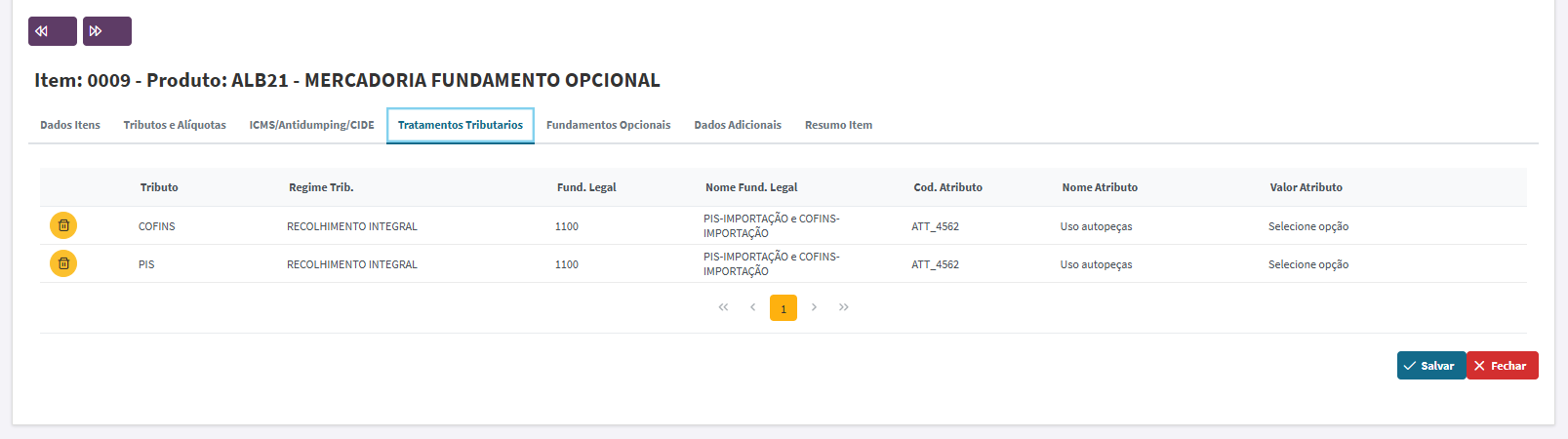This screenshot has width=1568, height=439.
Task: Jump to first page of table
Action: pos(723,307)
